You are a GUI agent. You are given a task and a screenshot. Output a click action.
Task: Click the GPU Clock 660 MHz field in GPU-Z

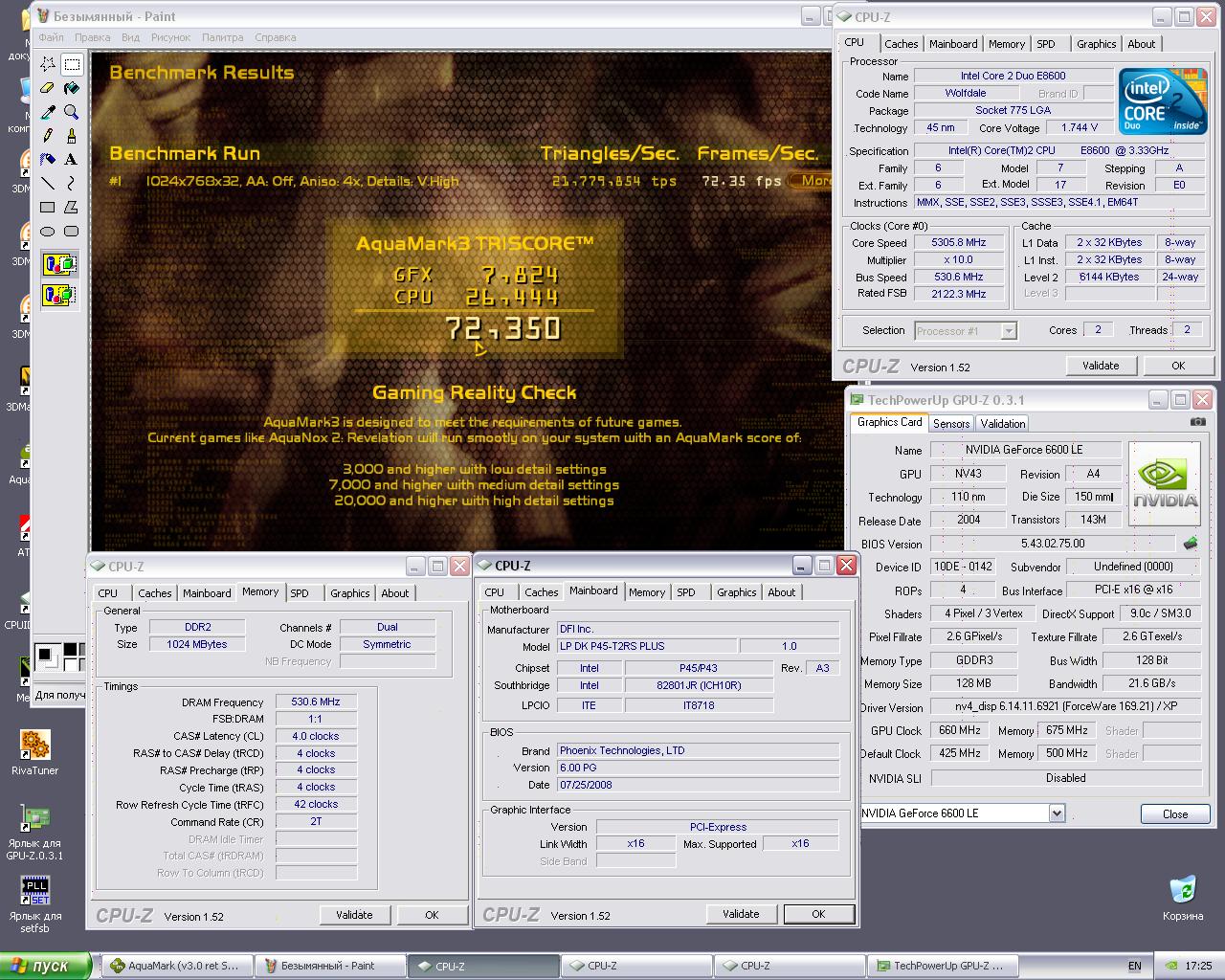click(x=960, y=730)
